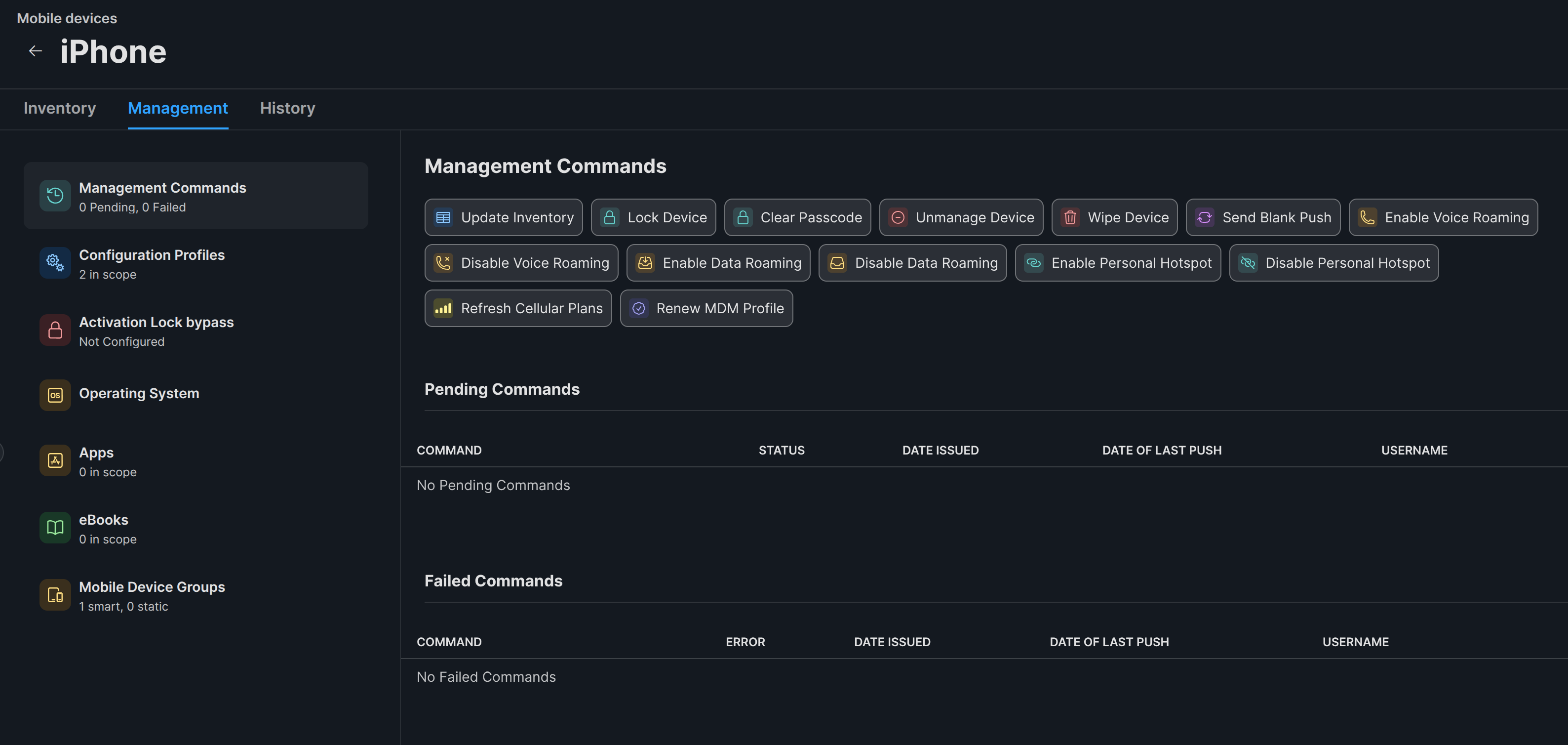The width and height of the screenshot is (1568, 745).
Task: Click Pending table DATE OF LAST PUSH header
Action: [x=1162, y=450]
